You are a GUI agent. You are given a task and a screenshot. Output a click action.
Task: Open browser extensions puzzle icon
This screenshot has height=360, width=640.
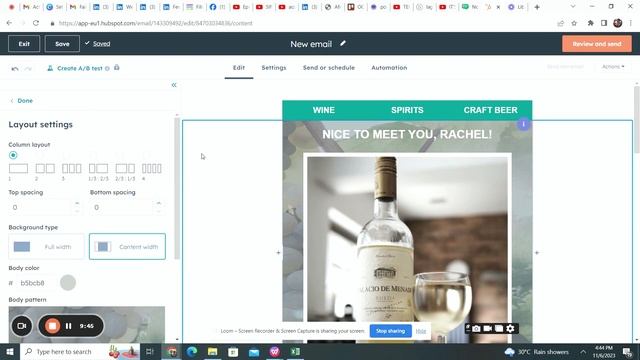coord(590,23)
